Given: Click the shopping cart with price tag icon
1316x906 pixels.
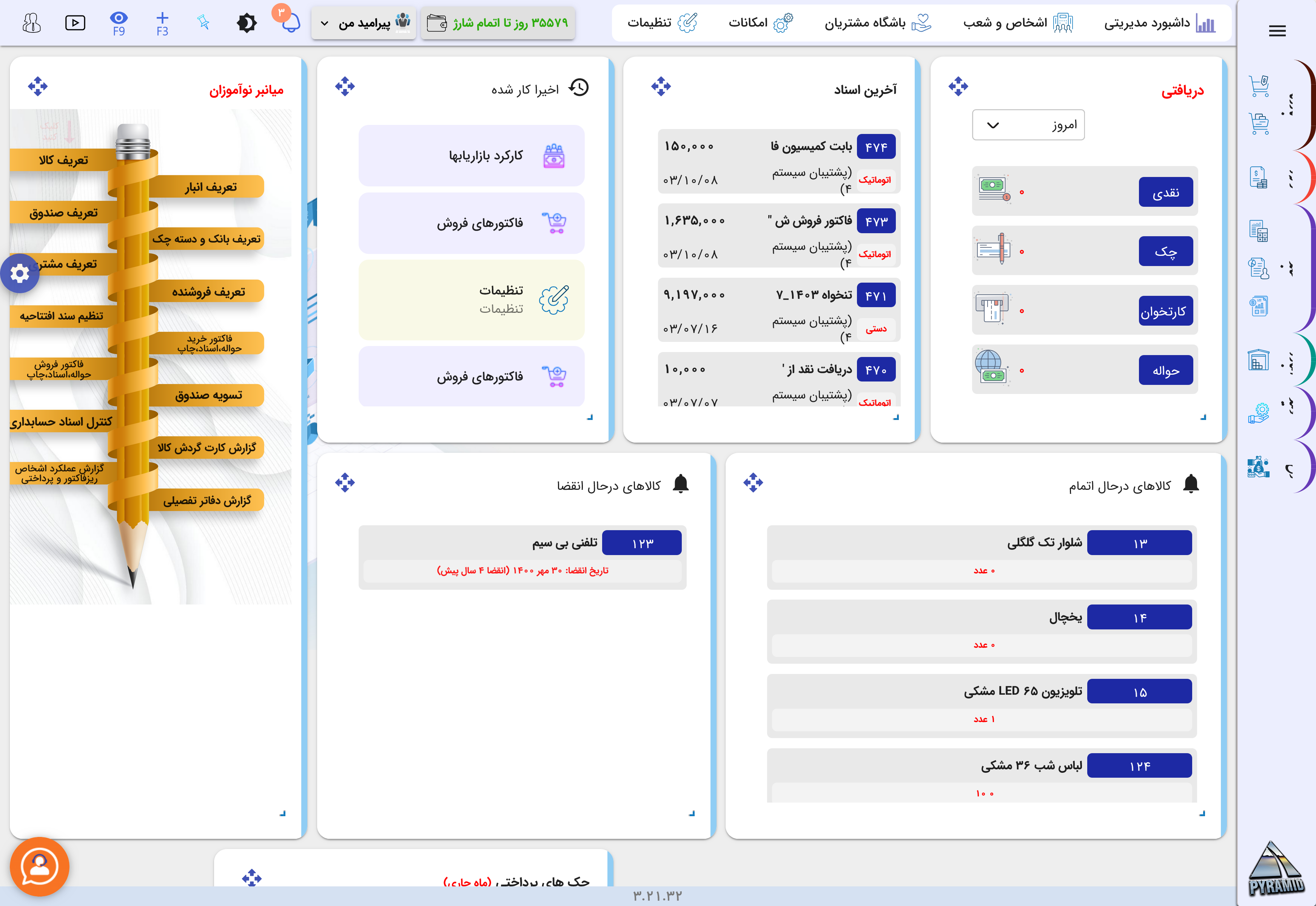Looking at the screenshot, I should tap(1259, 86).
